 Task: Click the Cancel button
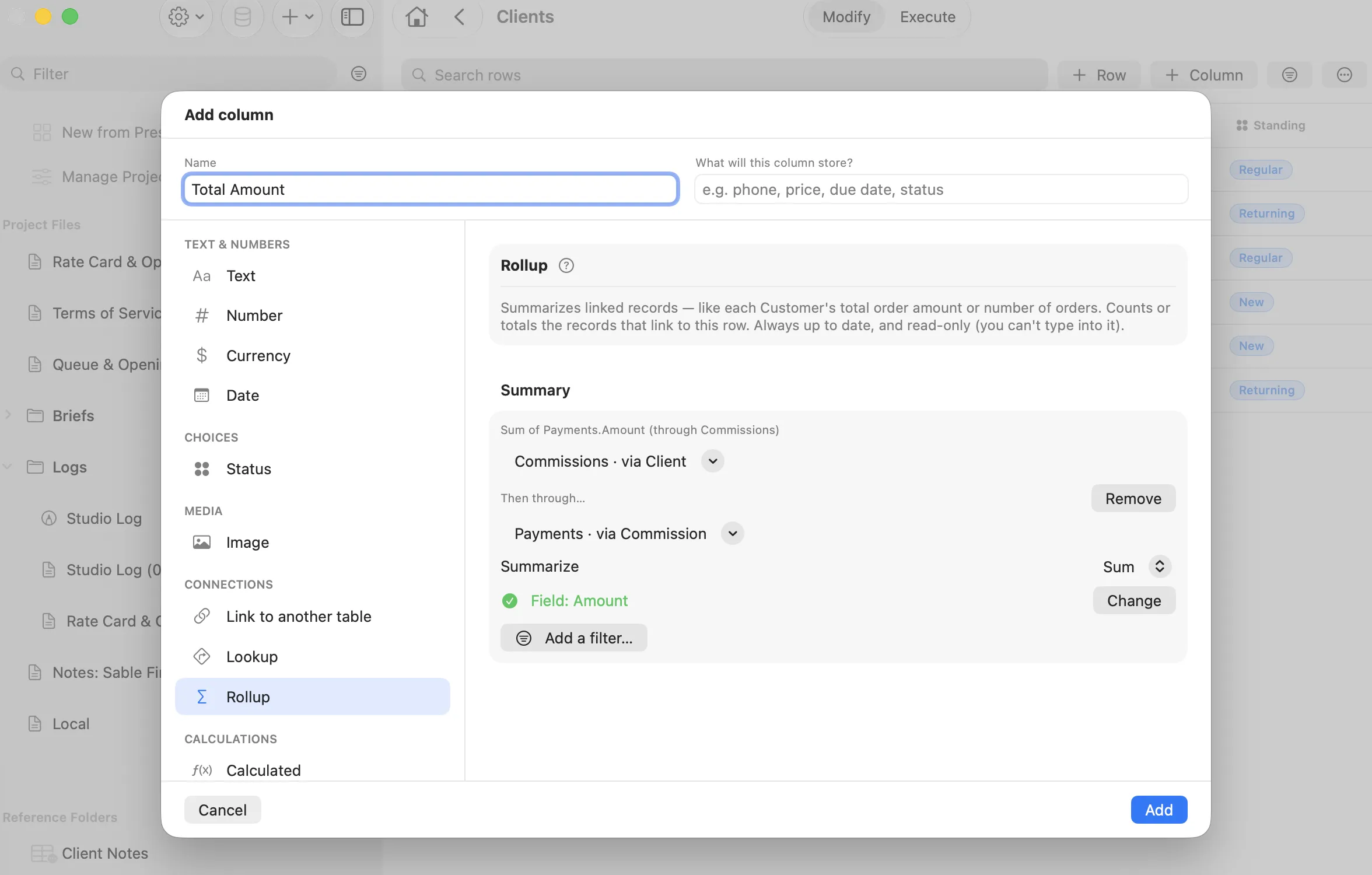click(222, 810)
